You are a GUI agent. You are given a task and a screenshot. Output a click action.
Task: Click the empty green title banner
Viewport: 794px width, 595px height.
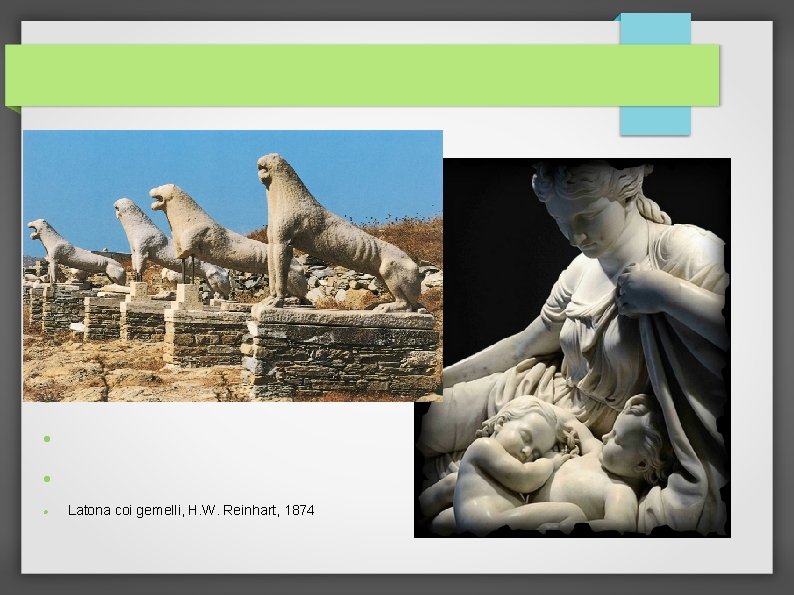point(362,75)
